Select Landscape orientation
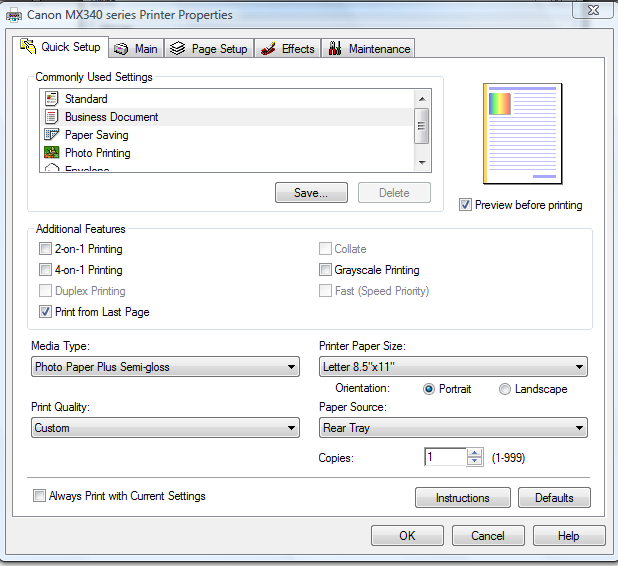The image size is (618, 566). [x=504, y=389]
